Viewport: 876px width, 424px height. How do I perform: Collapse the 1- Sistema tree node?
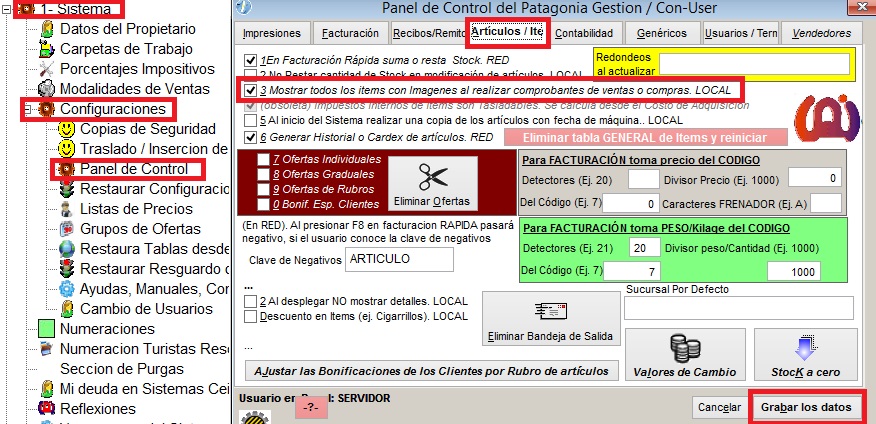[x=7, y=9]
